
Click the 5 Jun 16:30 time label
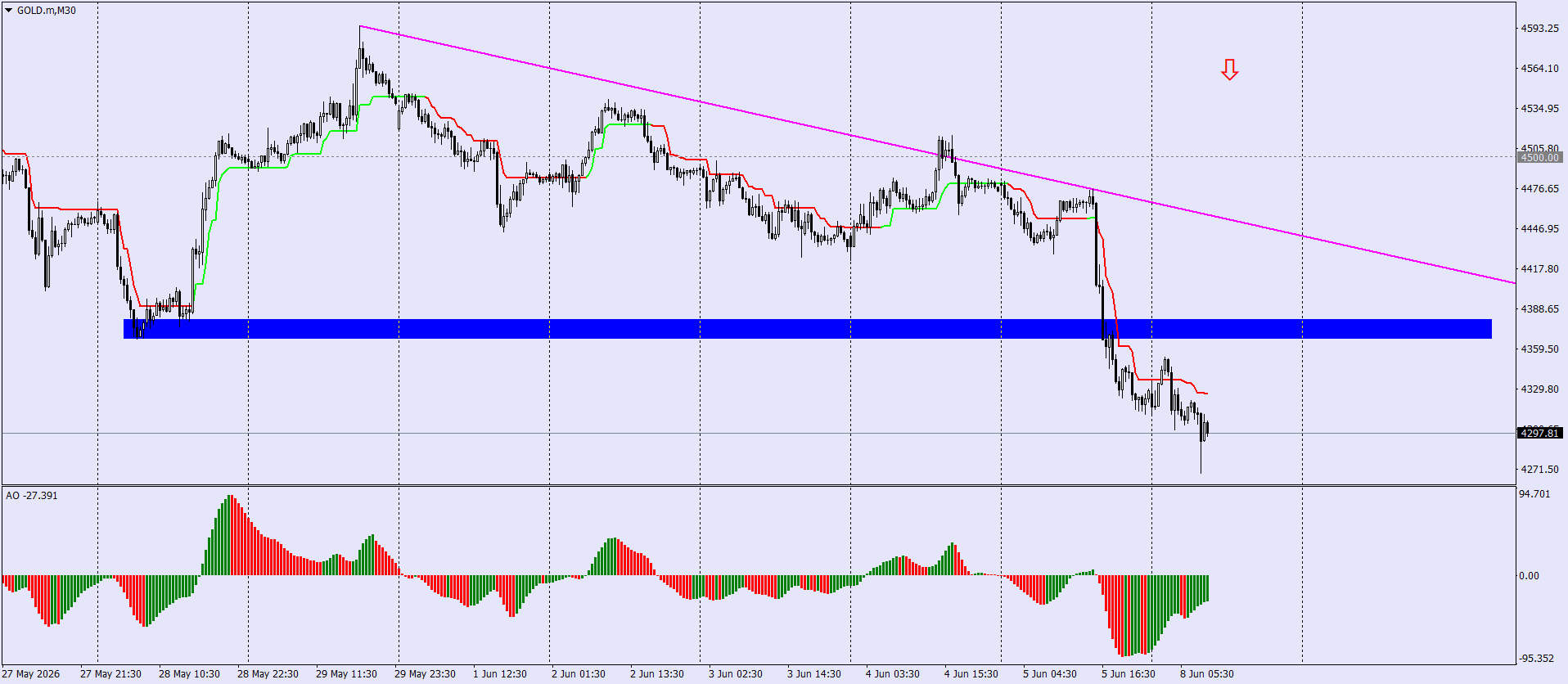[x=1129, y=674]
